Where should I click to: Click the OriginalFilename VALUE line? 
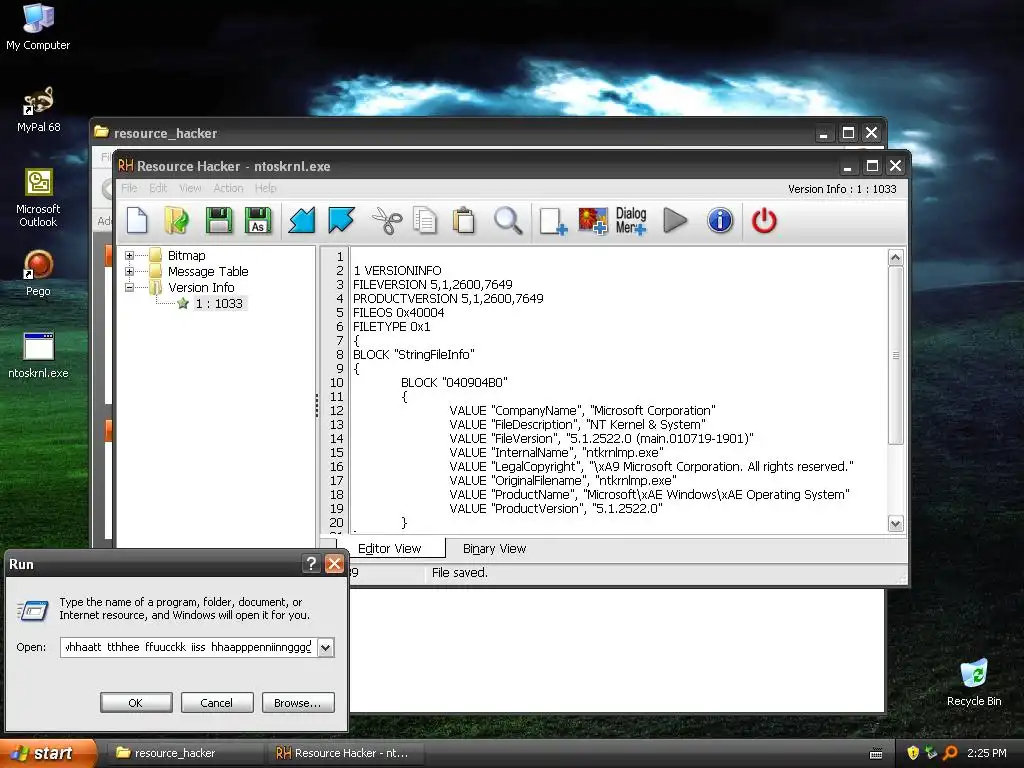[x=563, y=481]
